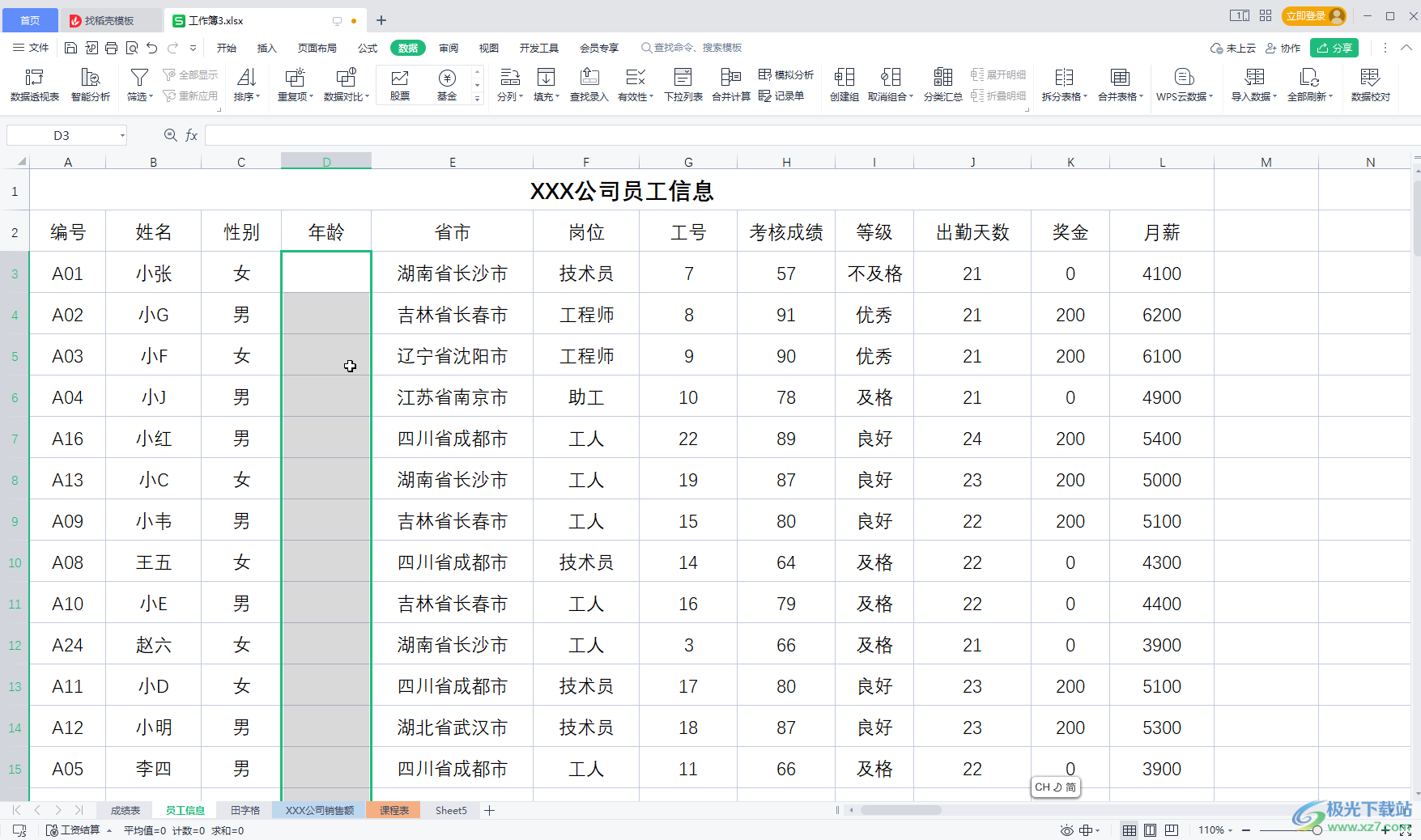Click the zoom slider handle
This screenshot has height=840, width=1421.
tap(1317, 830)
